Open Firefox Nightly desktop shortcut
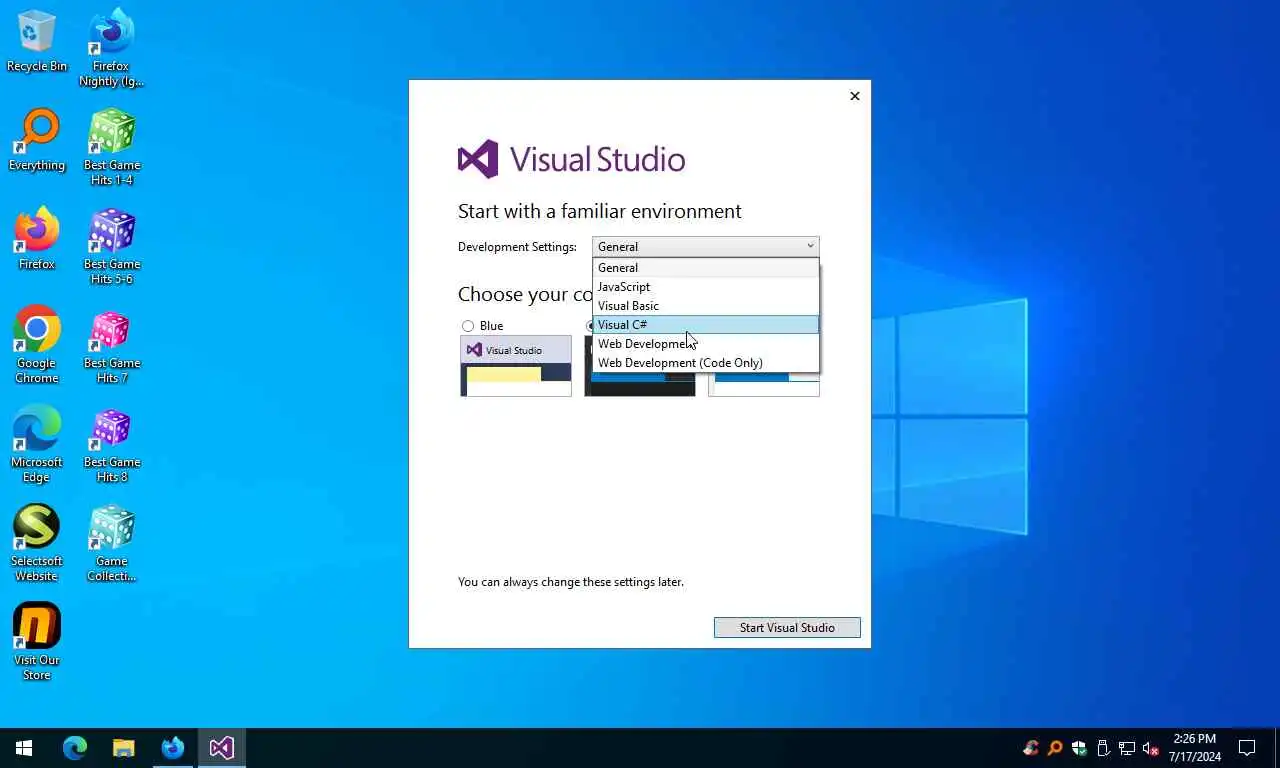1280x768 pixels. click(111, 48)
